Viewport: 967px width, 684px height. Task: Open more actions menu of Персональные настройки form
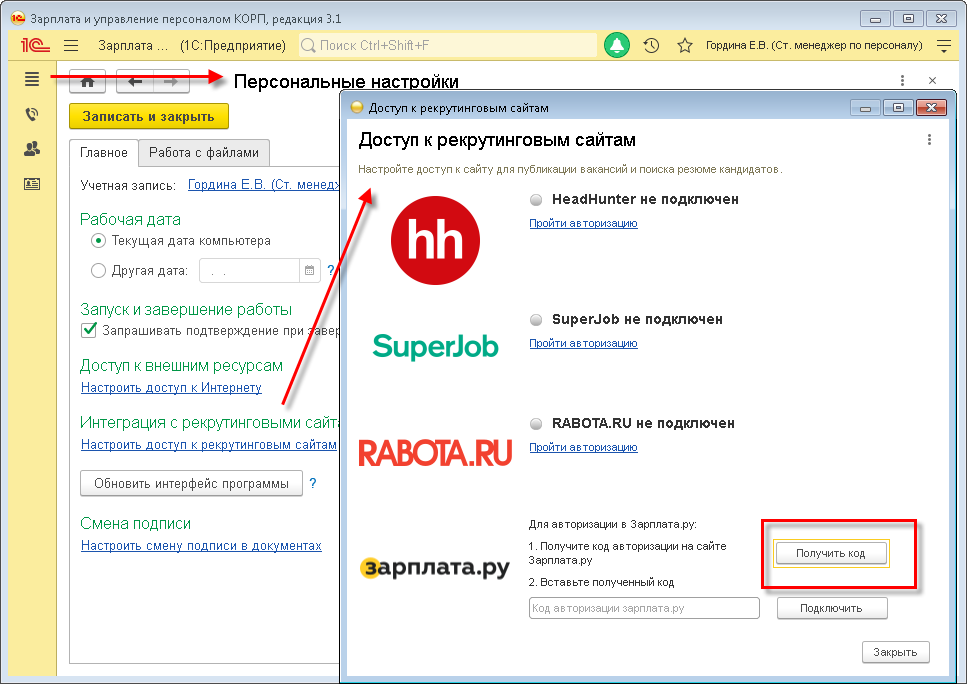pyautogui.click(x=902, y=80)
